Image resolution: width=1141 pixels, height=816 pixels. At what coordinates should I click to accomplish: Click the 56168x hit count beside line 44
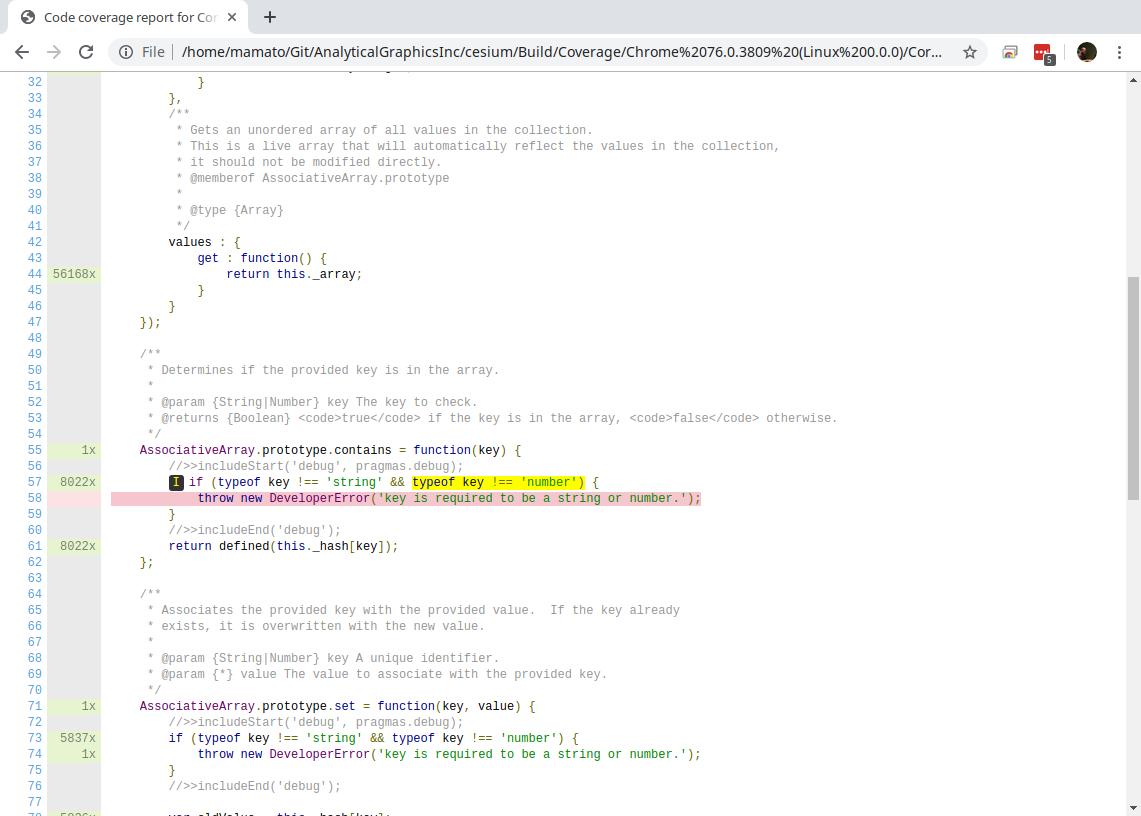[75, 273]
